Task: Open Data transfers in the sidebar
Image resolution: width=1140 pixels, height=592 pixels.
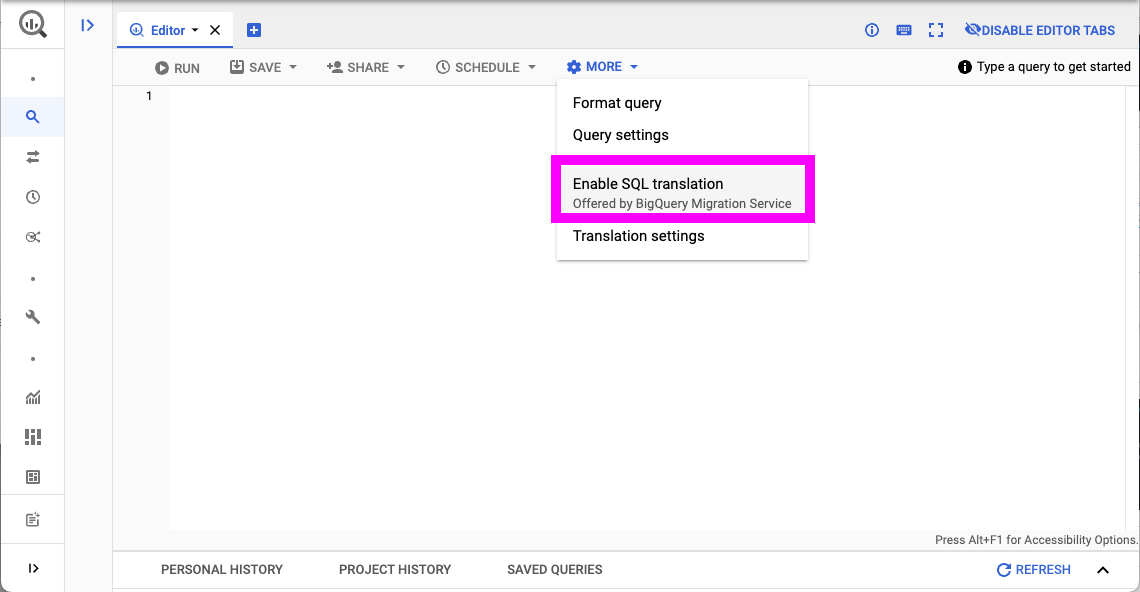Action: point(32,157)
